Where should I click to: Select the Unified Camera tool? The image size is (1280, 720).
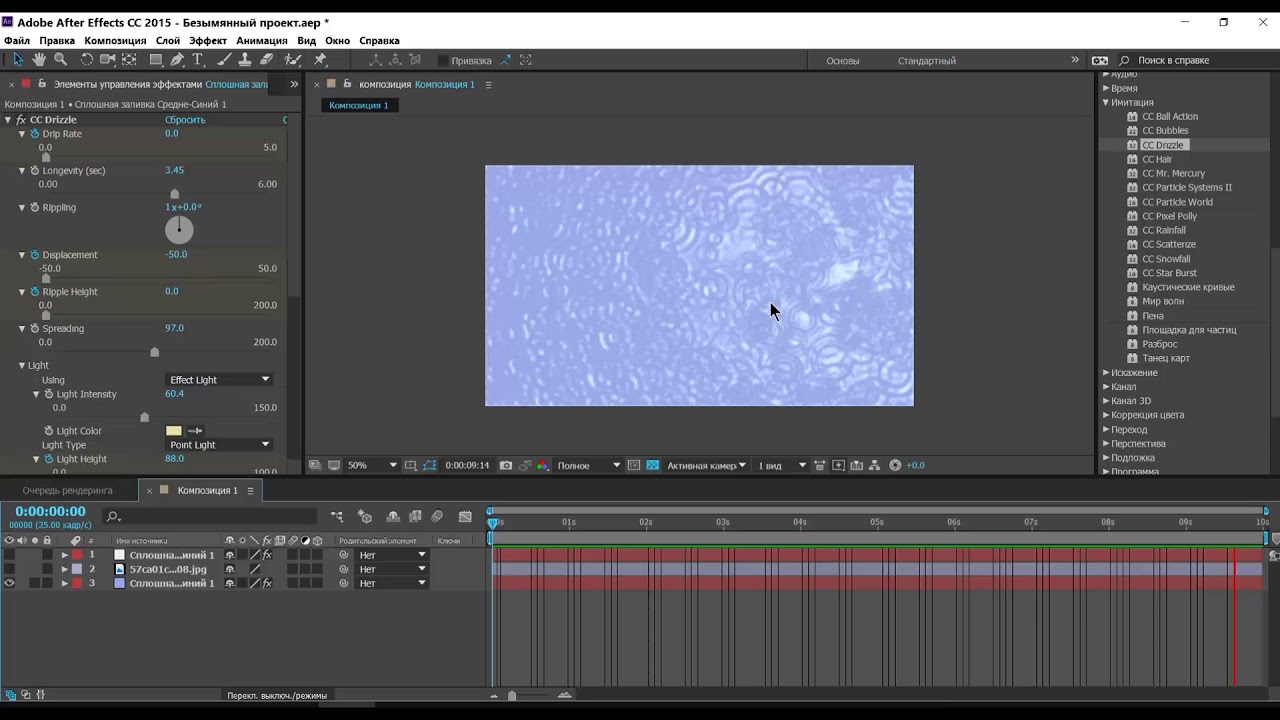click(108, 60)
